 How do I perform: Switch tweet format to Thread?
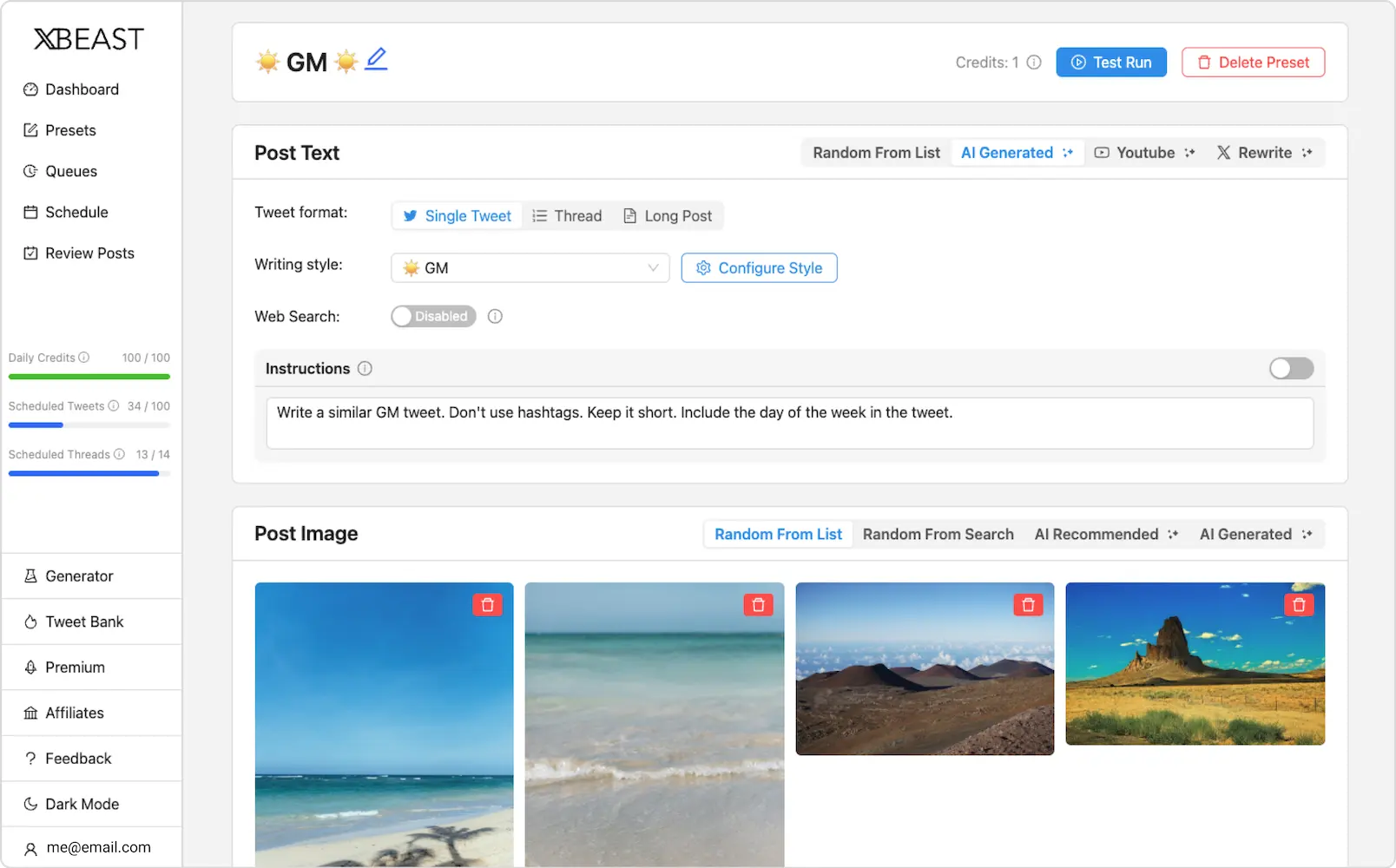tap(567, 215)
